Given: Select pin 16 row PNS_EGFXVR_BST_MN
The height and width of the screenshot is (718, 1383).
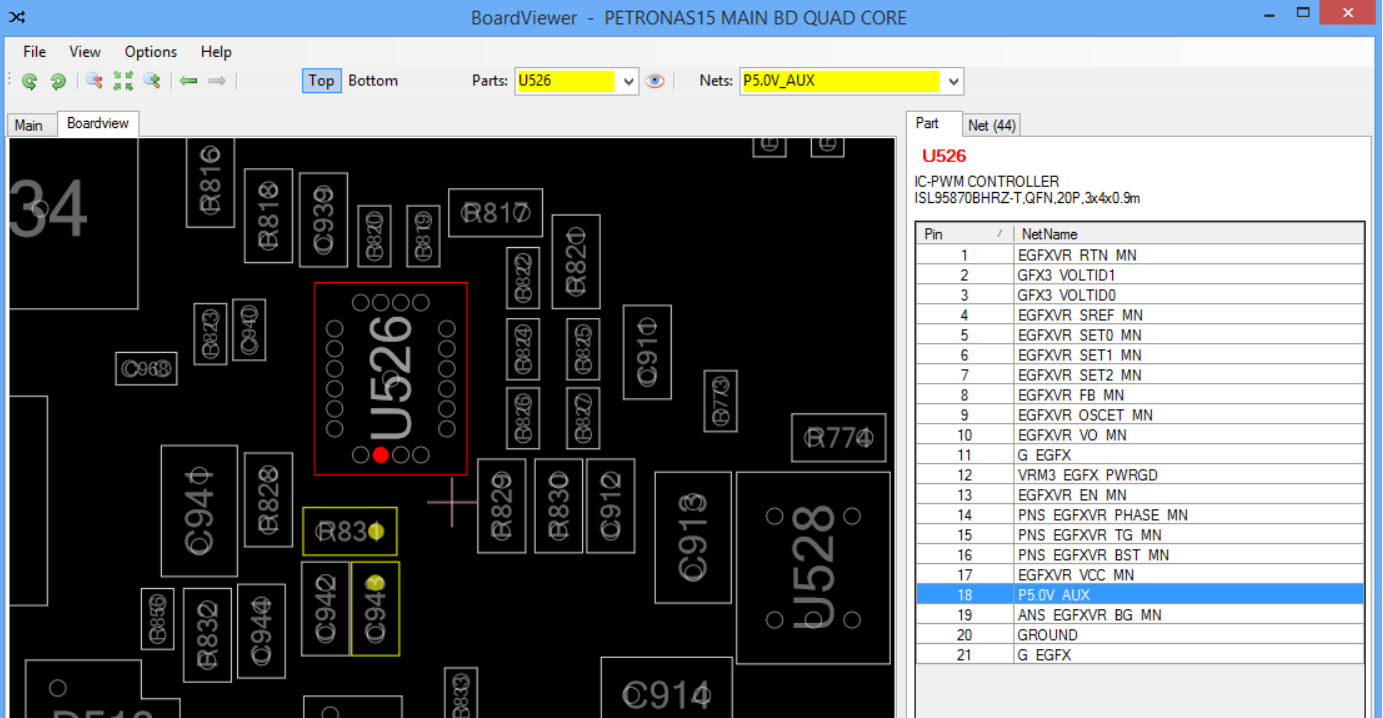Looking at the screenshot, I should [x=1140, y=555].
